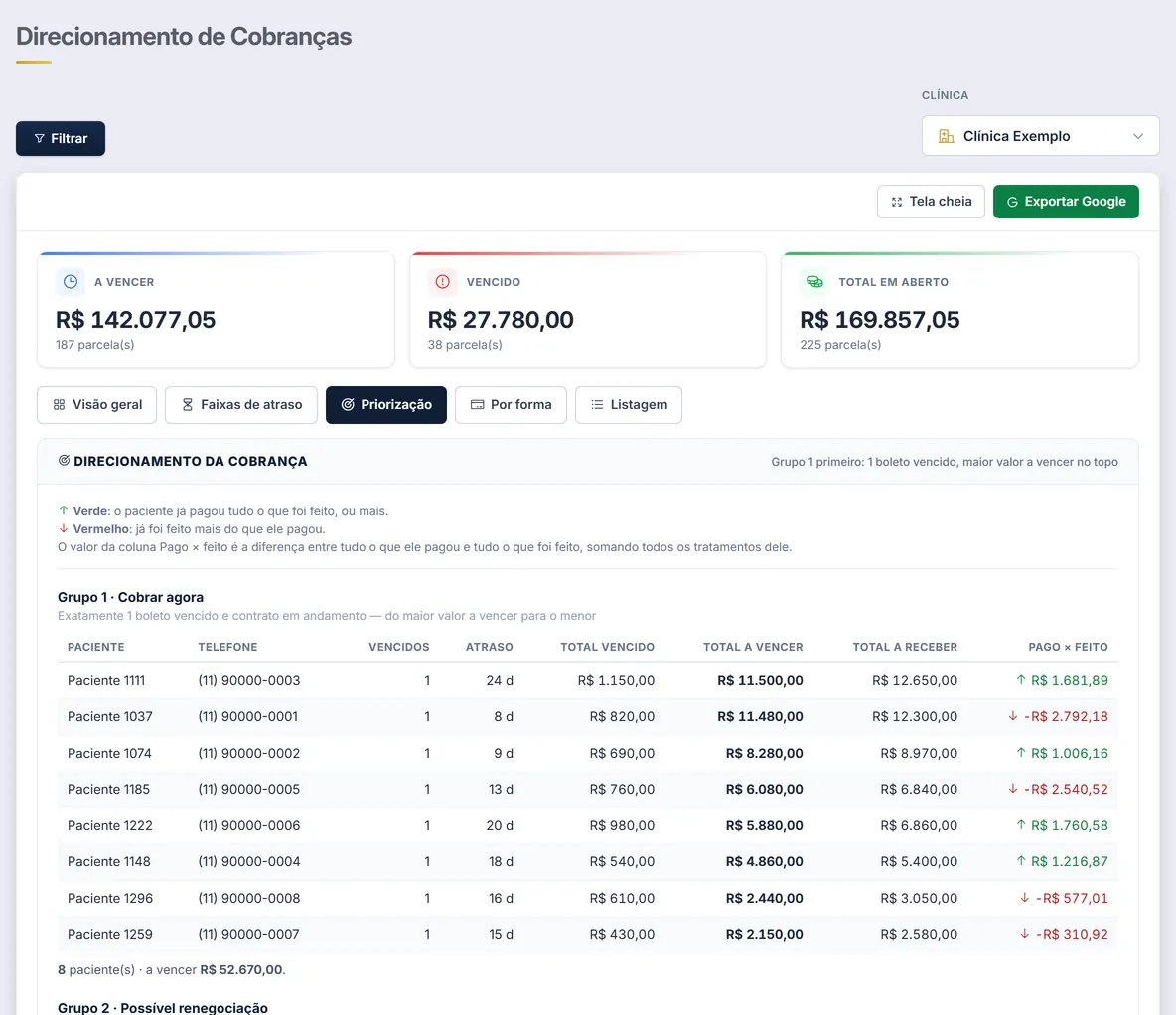Click the R$ 52.670,00 summary total

[241, 970]
